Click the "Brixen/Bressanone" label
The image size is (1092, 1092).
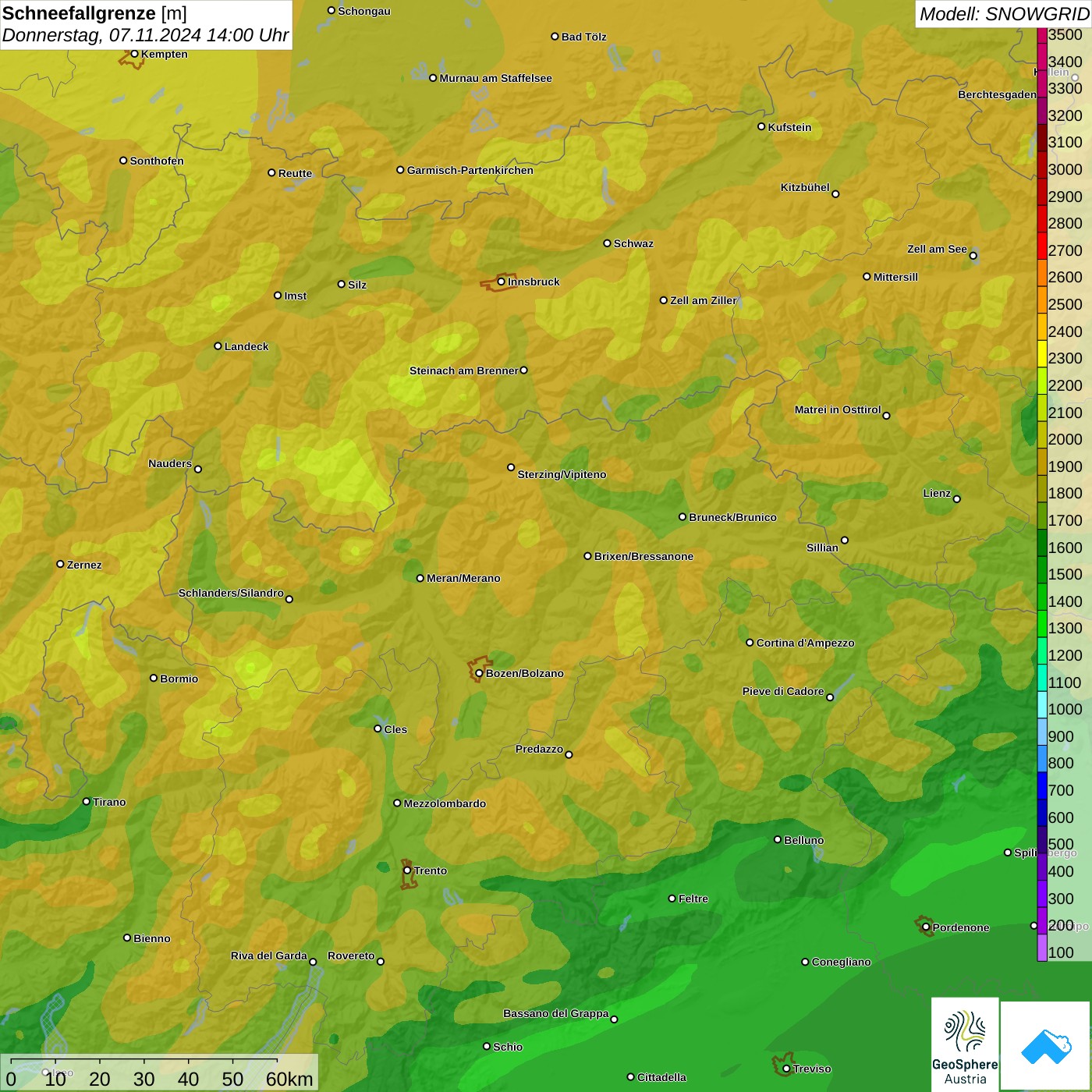(x=643, y=556)
